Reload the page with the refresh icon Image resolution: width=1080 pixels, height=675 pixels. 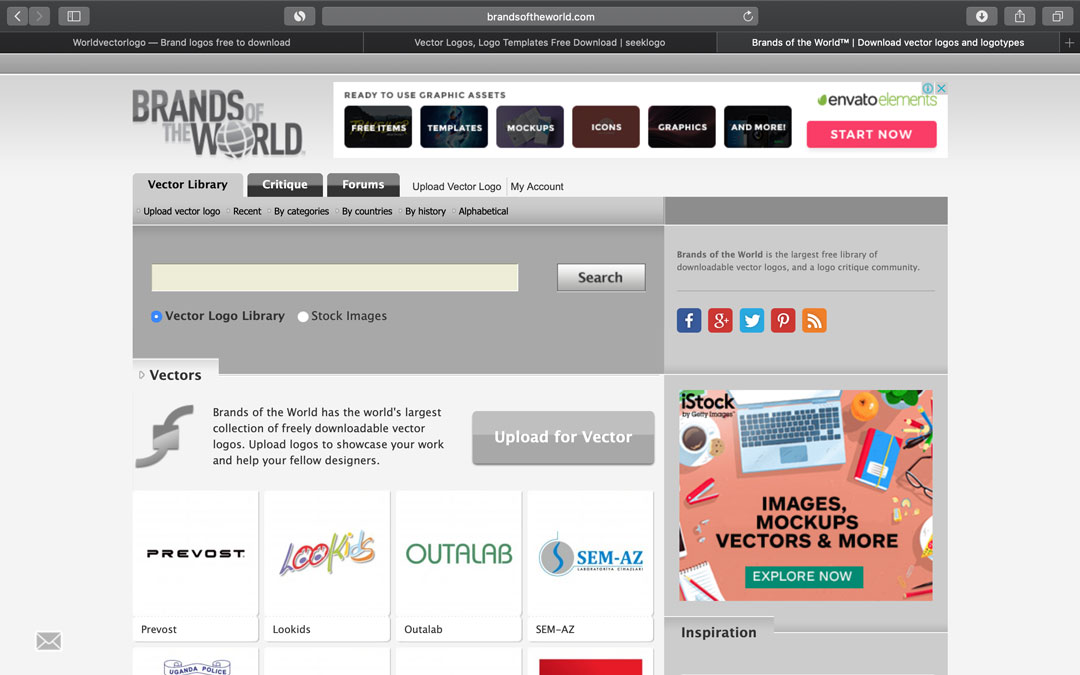click(x=747, y=16)
